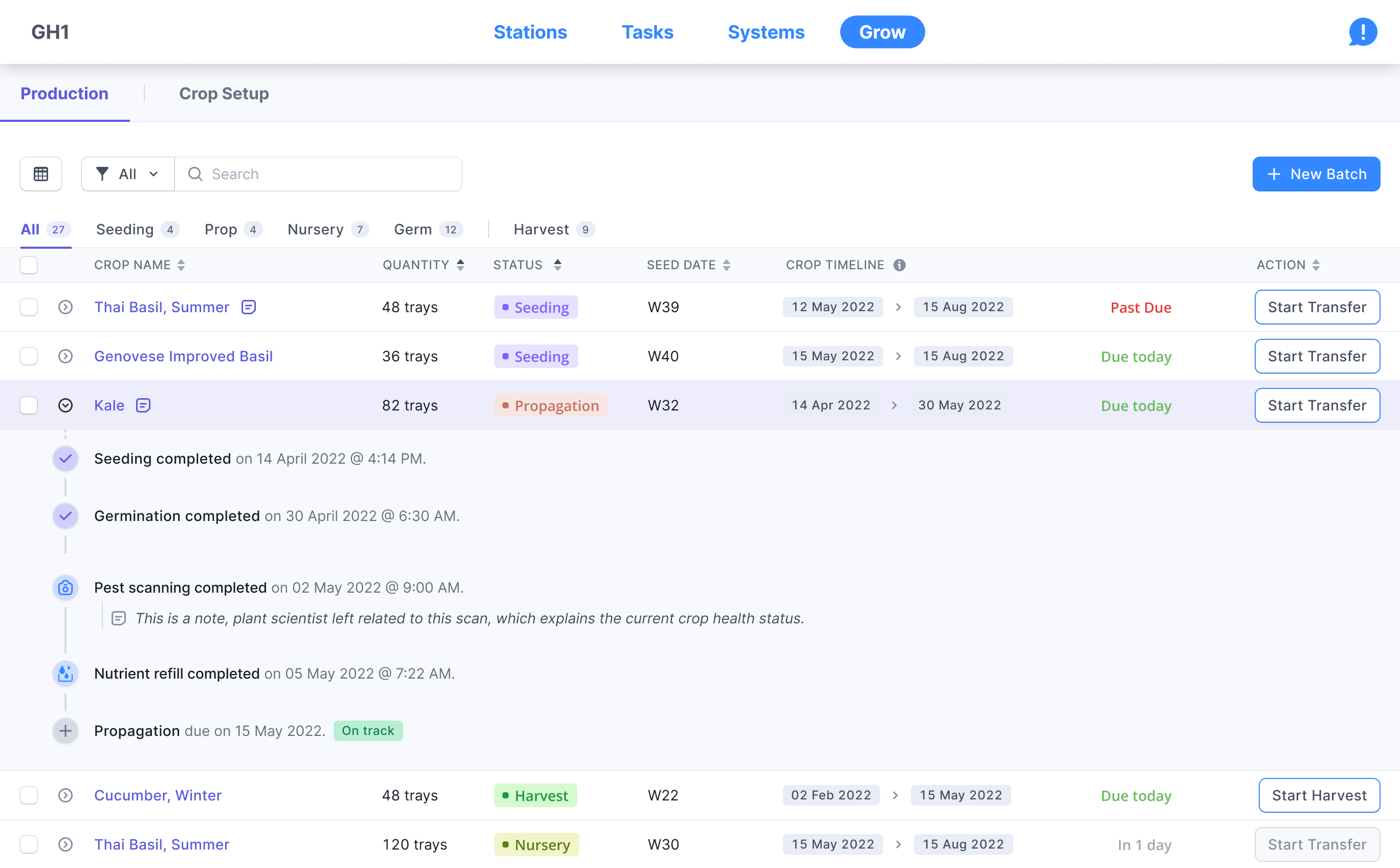The width and height of the screenshot is (1400, 868).
Task: Click Start Harvest for Cucumber, Winter
Action: click(1319, 795)
